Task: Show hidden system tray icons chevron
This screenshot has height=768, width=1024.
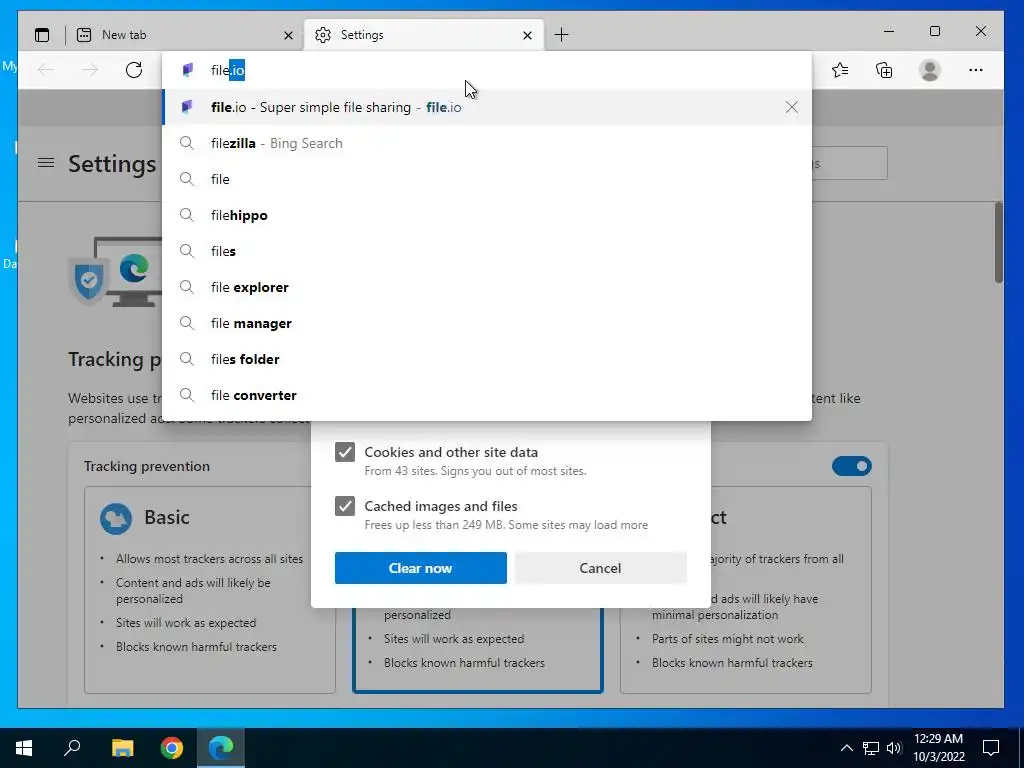Action: tap(846, 748)
